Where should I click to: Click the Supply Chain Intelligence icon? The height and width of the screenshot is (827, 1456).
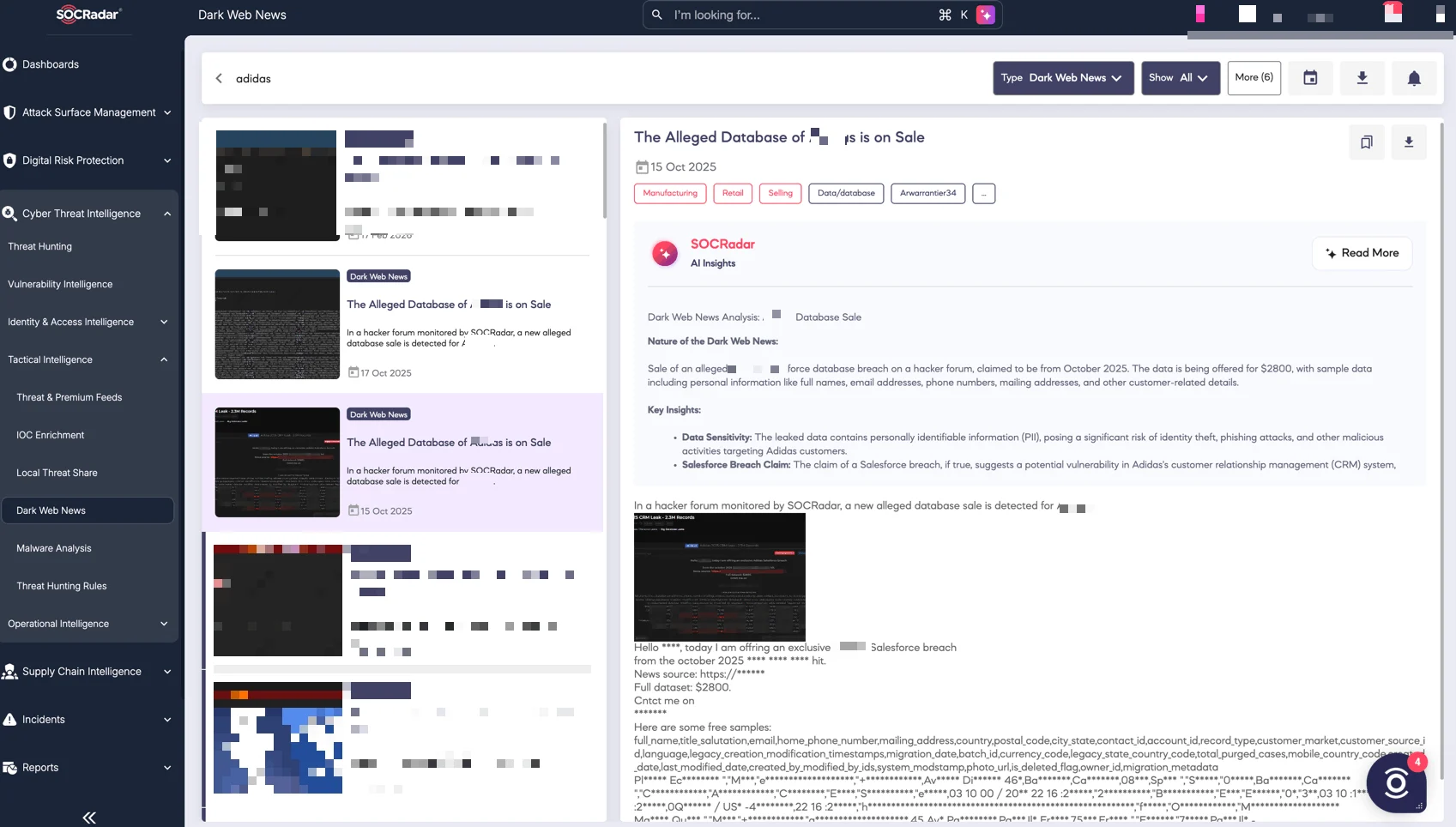[x=10, y=672]
